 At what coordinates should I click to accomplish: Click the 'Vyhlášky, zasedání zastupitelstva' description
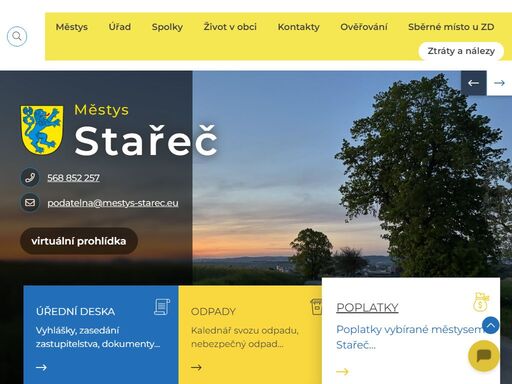click(x=98, y=337)
